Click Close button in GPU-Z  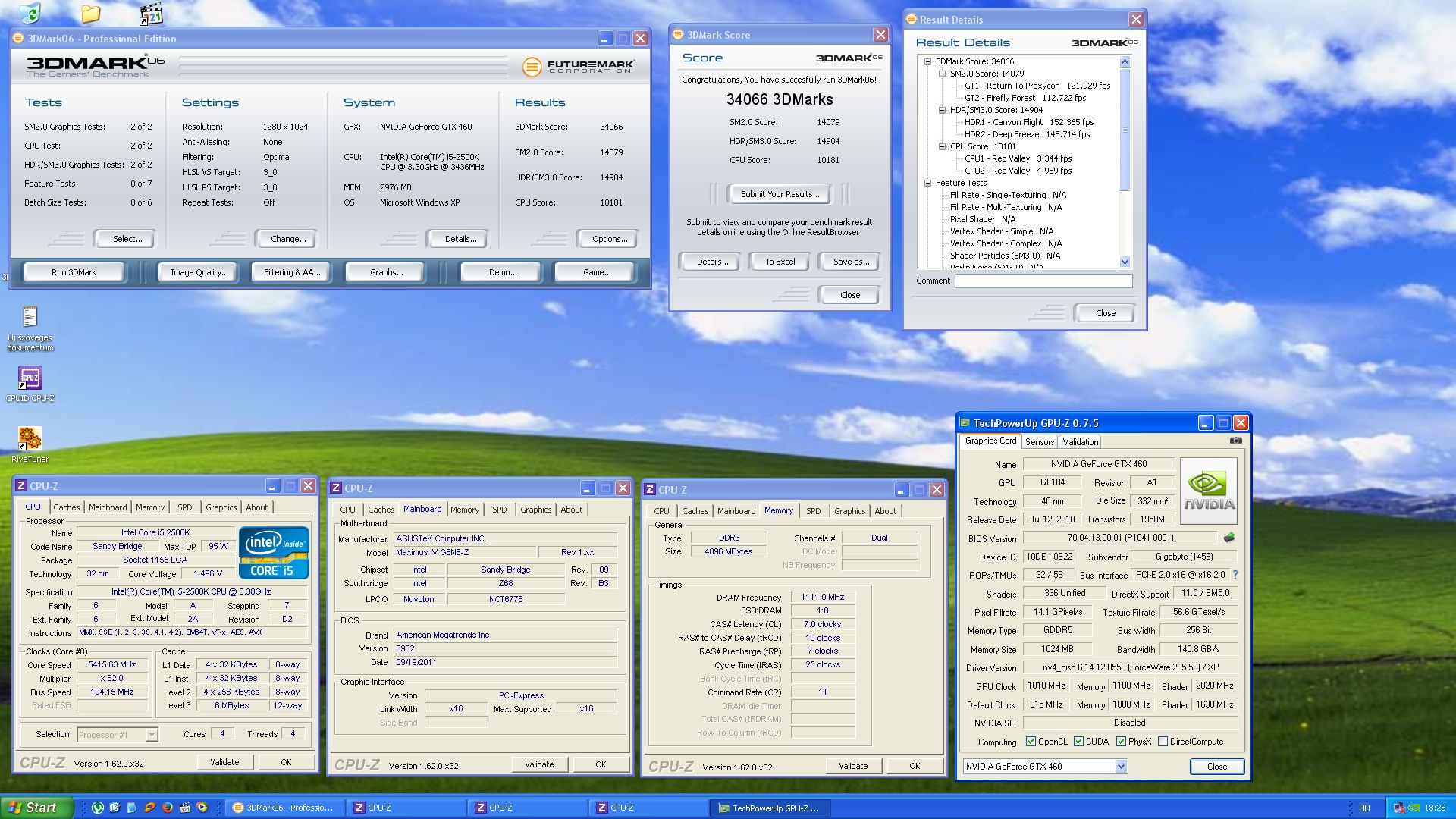1216,767
